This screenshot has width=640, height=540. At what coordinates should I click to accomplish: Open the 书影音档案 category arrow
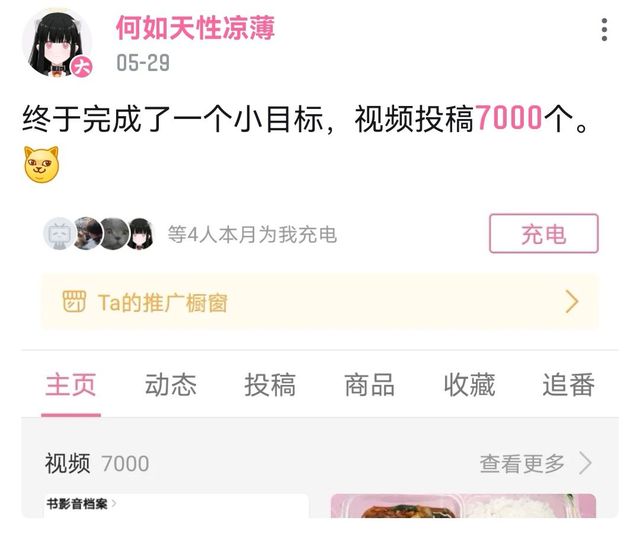click(x=114, y=504)
